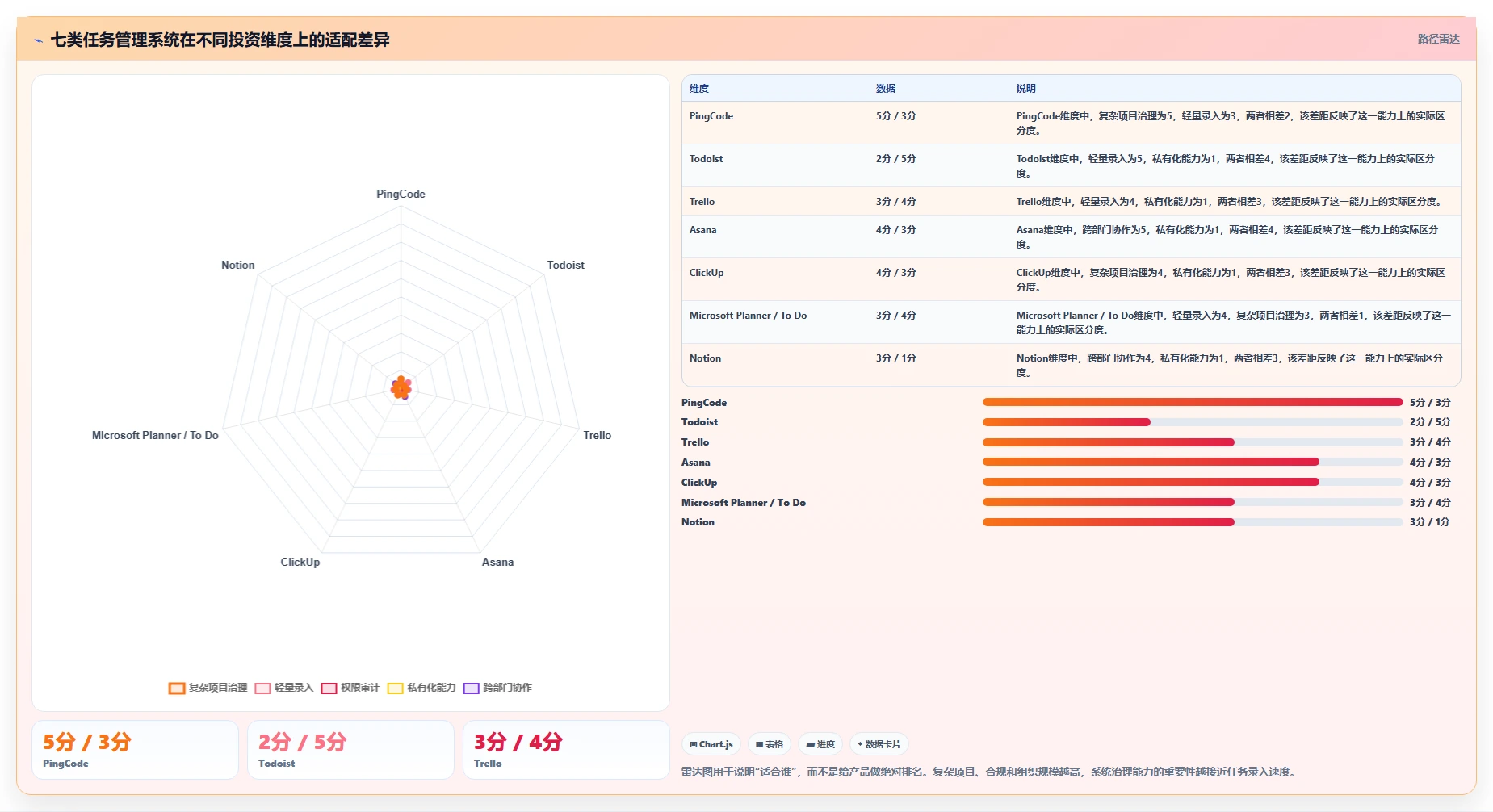This screenshot has height=812, width=1493.
Task: Click the Notion progress bar
Action: (1193, 522)
